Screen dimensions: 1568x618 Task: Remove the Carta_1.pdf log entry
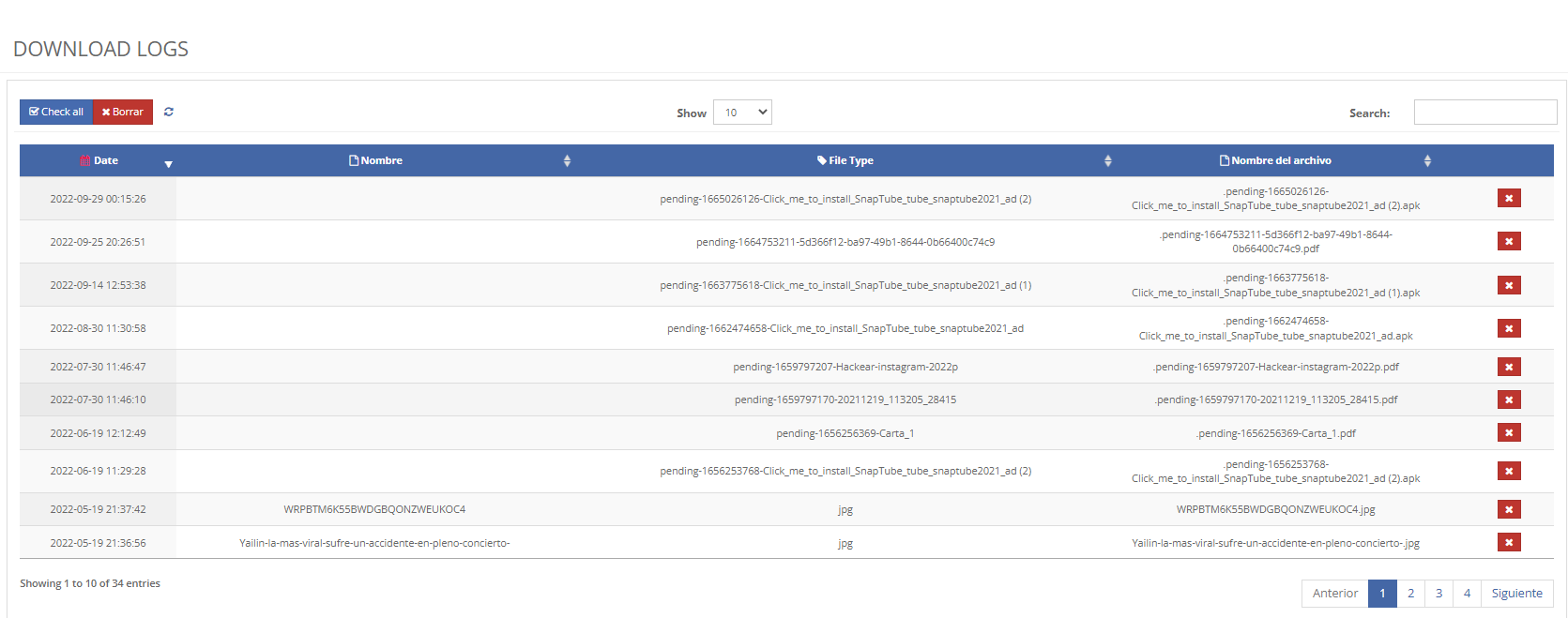pyautogui.click(x=1509, y=433)
